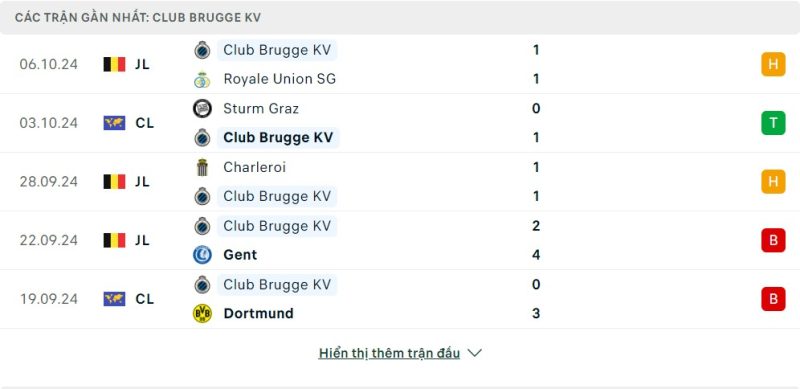
Task: Click the Champions League icon on 03.10.24 match
Action: click(114, 123)
